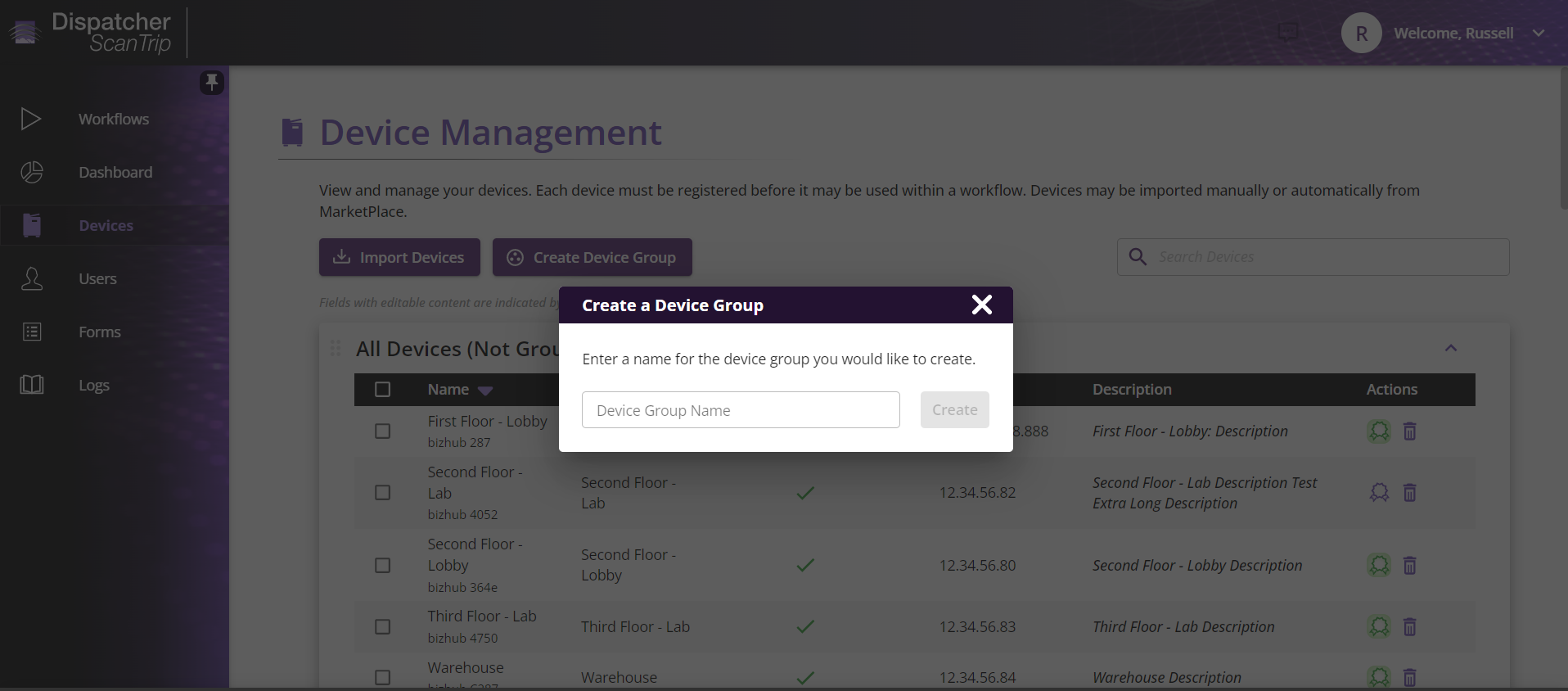Delete the Second Floor - Lab device

(x=1410, y=492)
